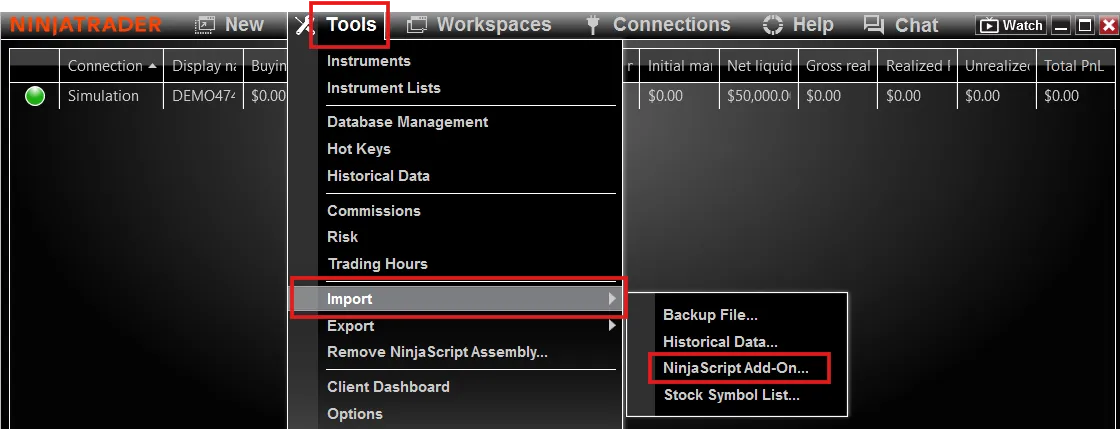
Task: Click the Help lifebuoy icon
Action: [x=773, y=25]
